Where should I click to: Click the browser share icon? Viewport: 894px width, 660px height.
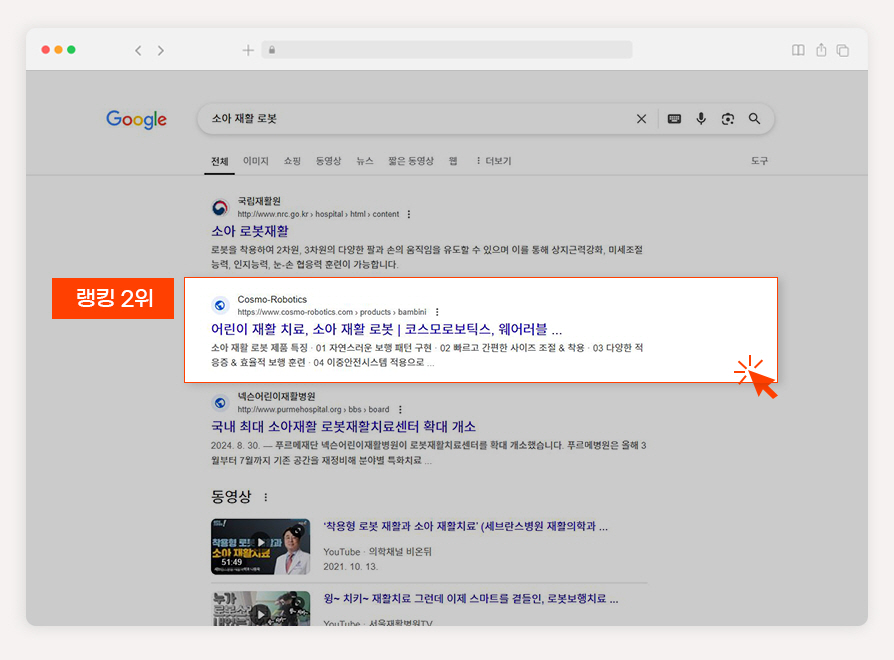point(821,50)
